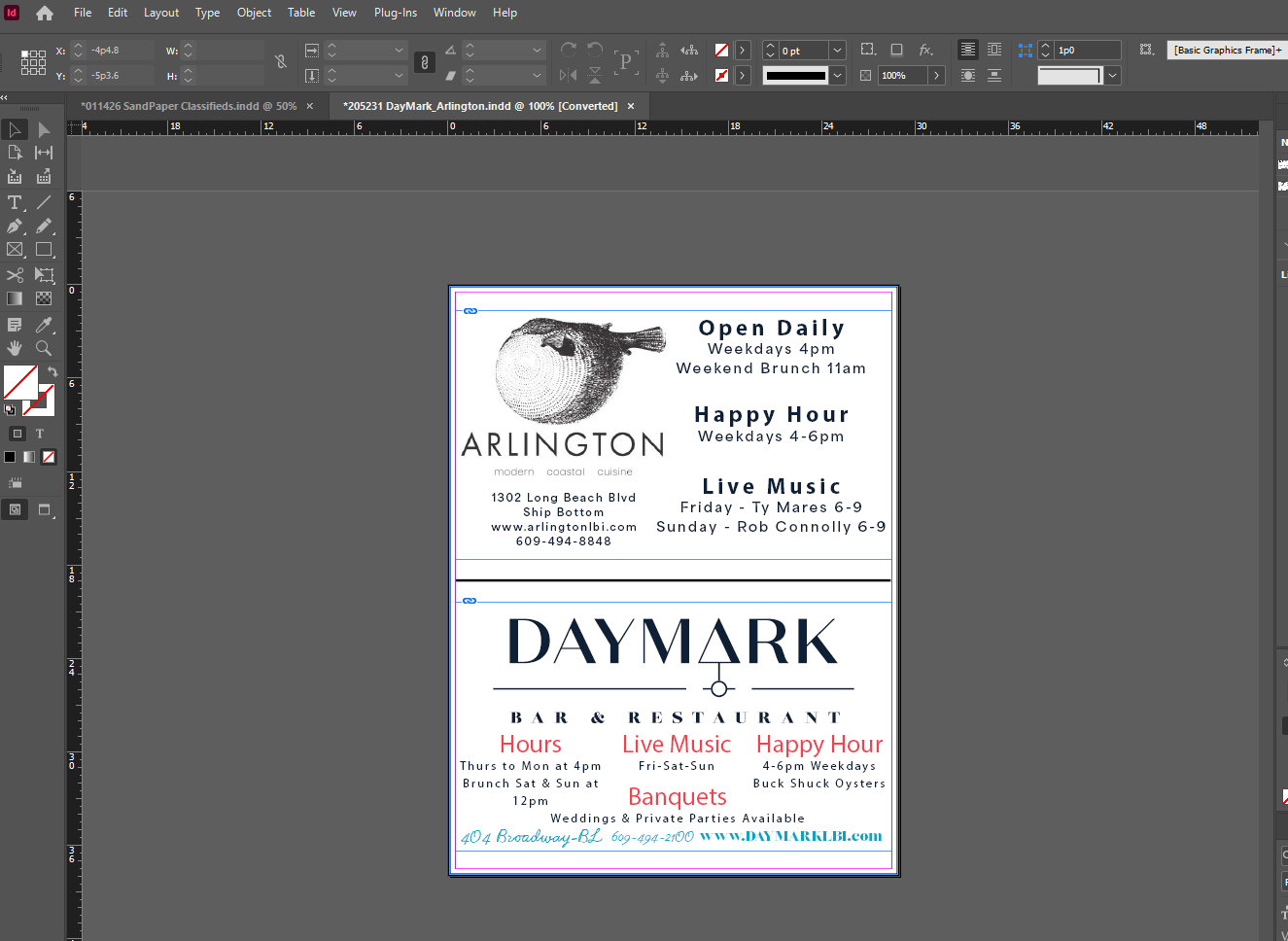Open the drop shadow effects fx icon

click(926, 50)
